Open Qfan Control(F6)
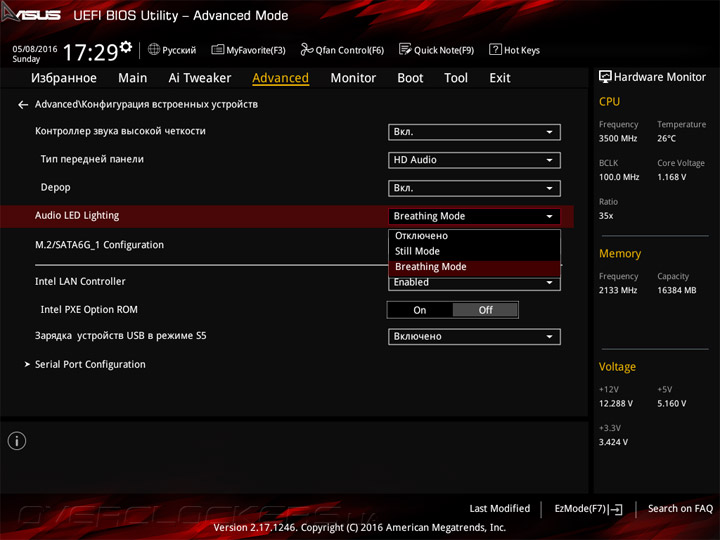This screenshot has width=720, height=540. click(342, 50)
